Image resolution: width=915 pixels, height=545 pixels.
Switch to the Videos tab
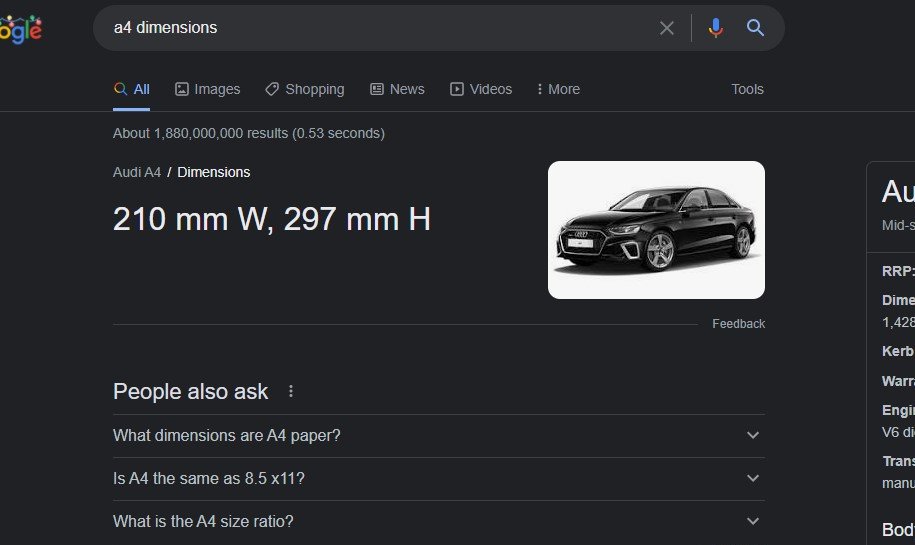click(481, 89)
